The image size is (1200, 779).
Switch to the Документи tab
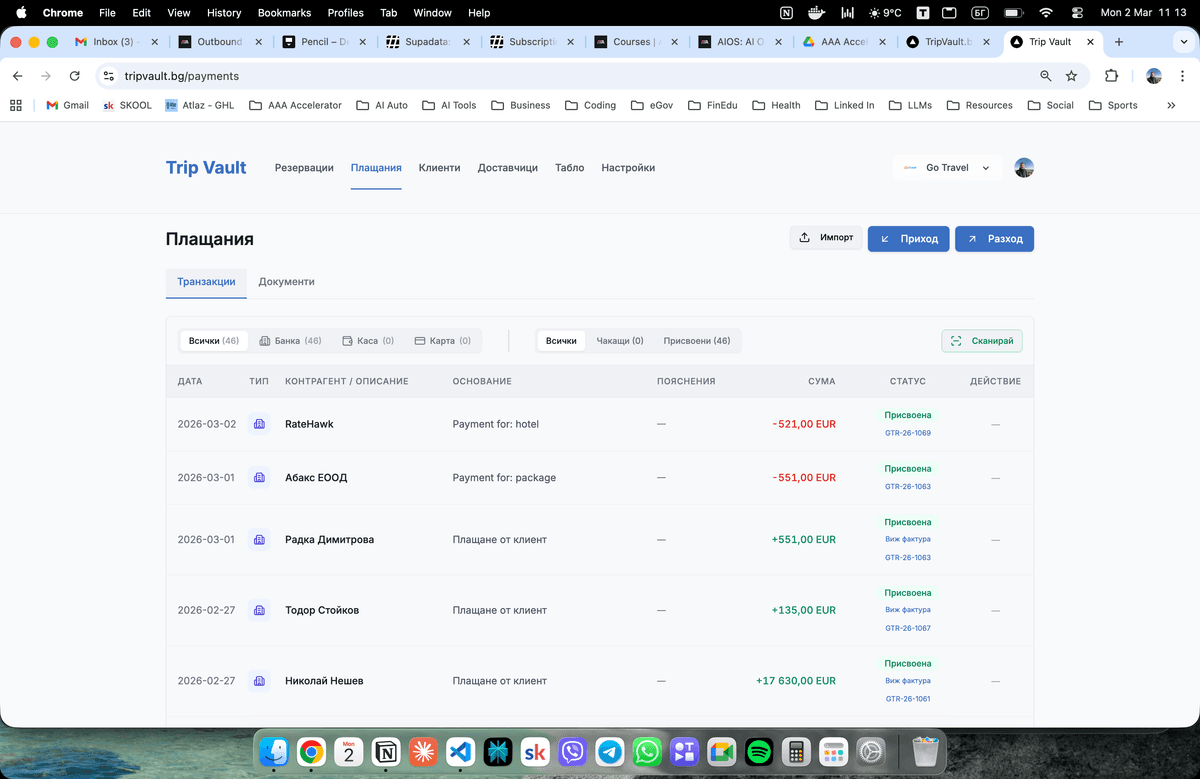click(286, 282)
